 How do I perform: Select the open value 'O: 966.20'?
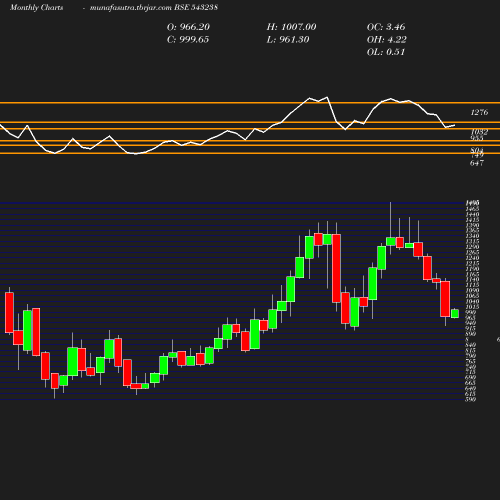click(188, 27)
